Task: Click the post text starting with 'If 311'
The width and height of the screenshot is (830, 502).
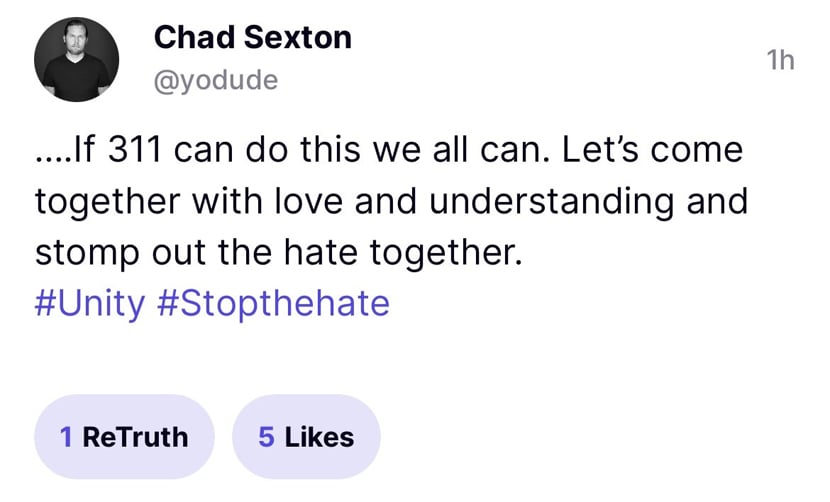Action: pyautogui.click(x=389, y=149)
